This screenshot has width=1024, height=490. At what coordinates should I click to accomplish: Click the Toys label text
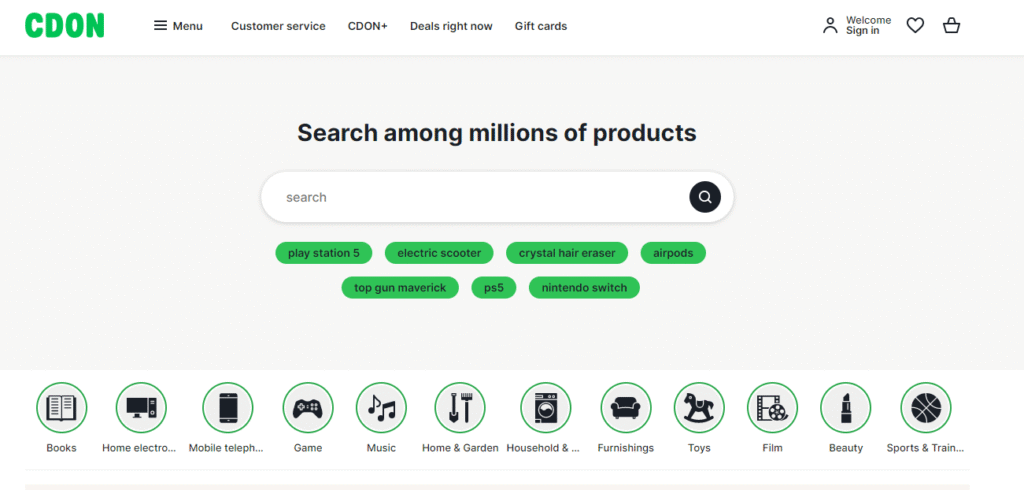699,448
